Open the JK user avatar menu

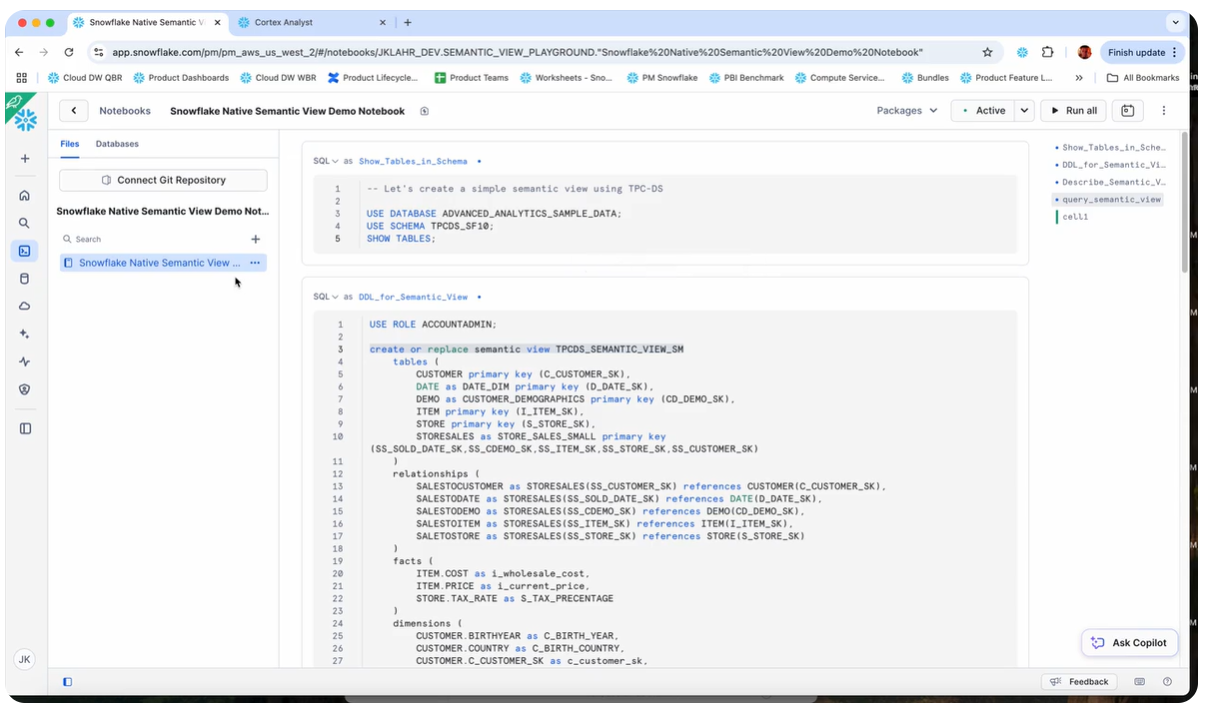[25, 660]
